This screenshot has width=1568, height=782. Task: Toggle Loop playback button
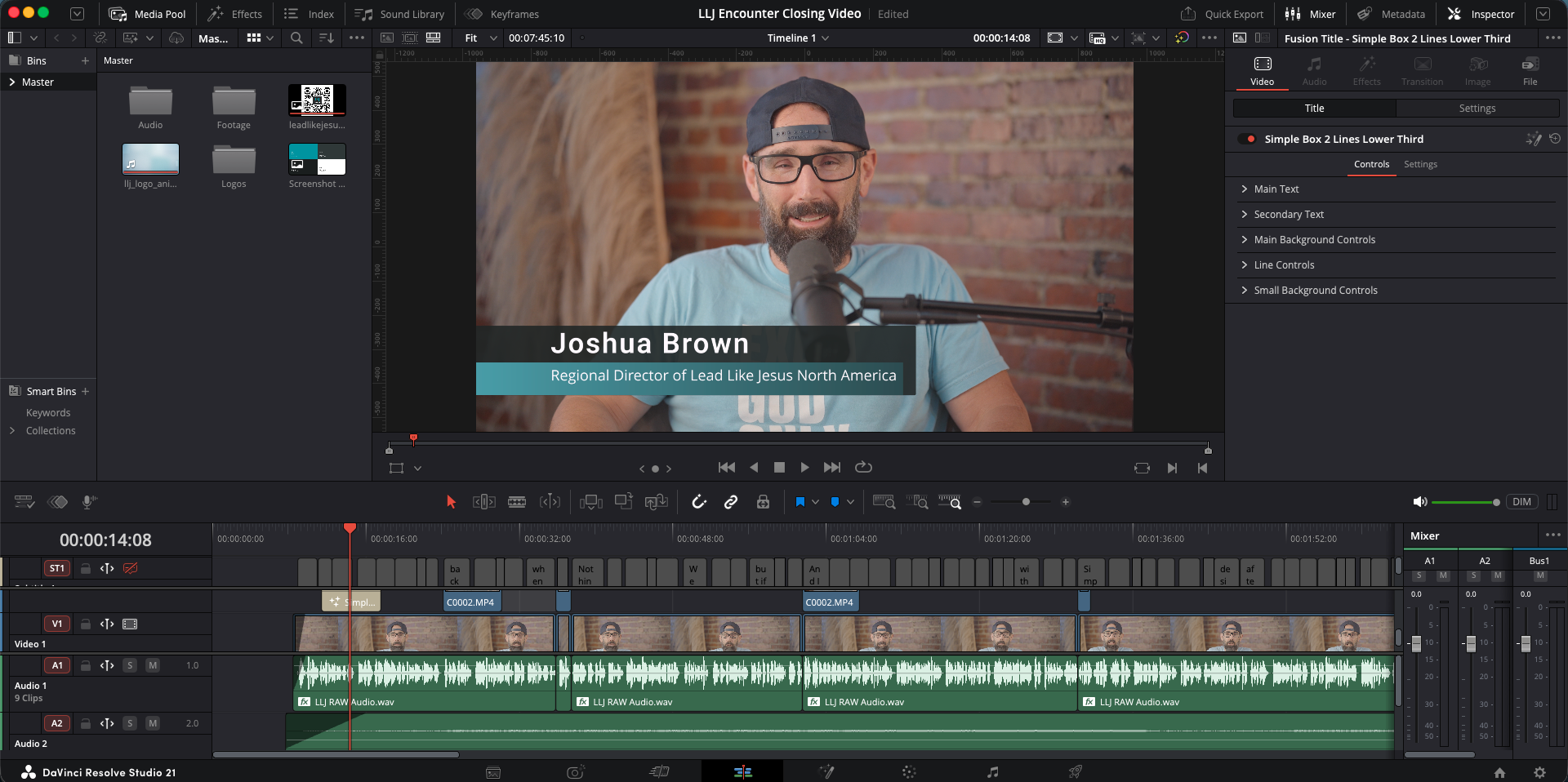pos(863,468)
